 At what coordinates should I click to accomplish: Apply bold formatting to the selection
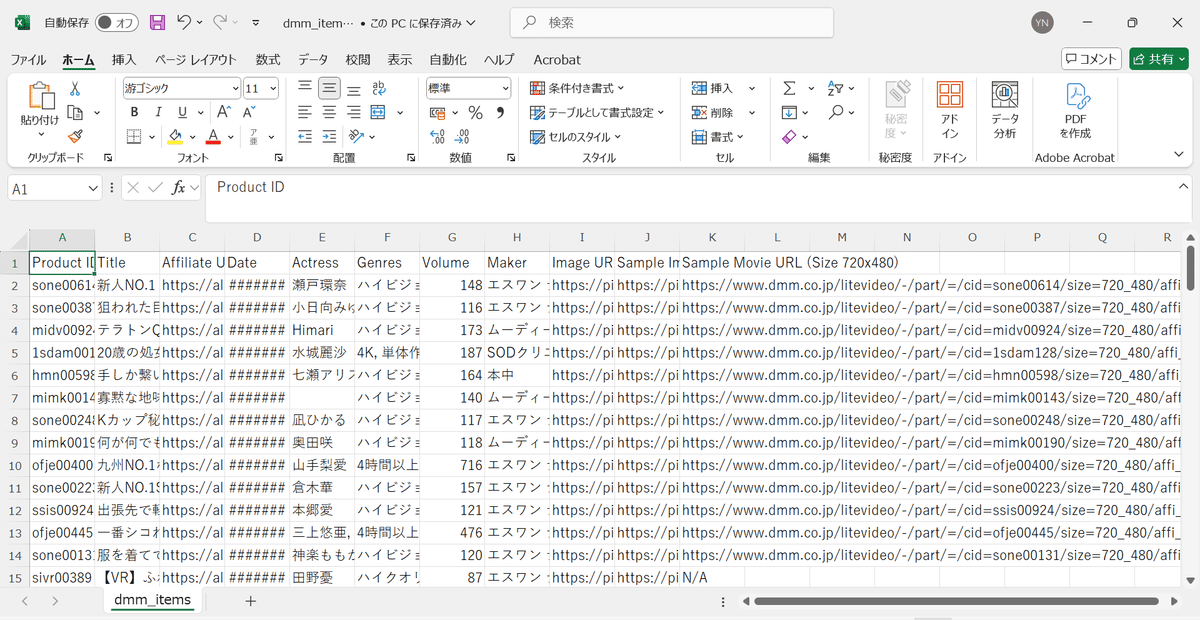pyautogui.click(x=133, y=112)
